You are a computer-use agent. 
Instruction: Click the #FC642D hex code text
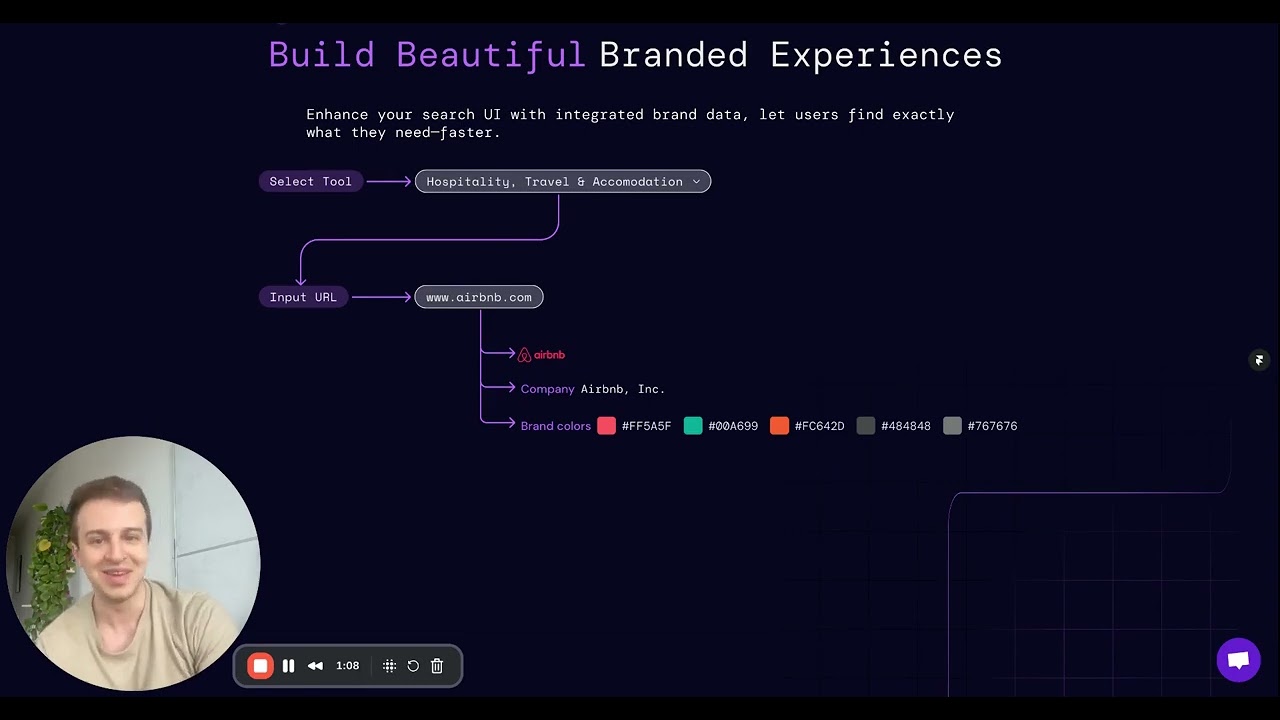820,426
